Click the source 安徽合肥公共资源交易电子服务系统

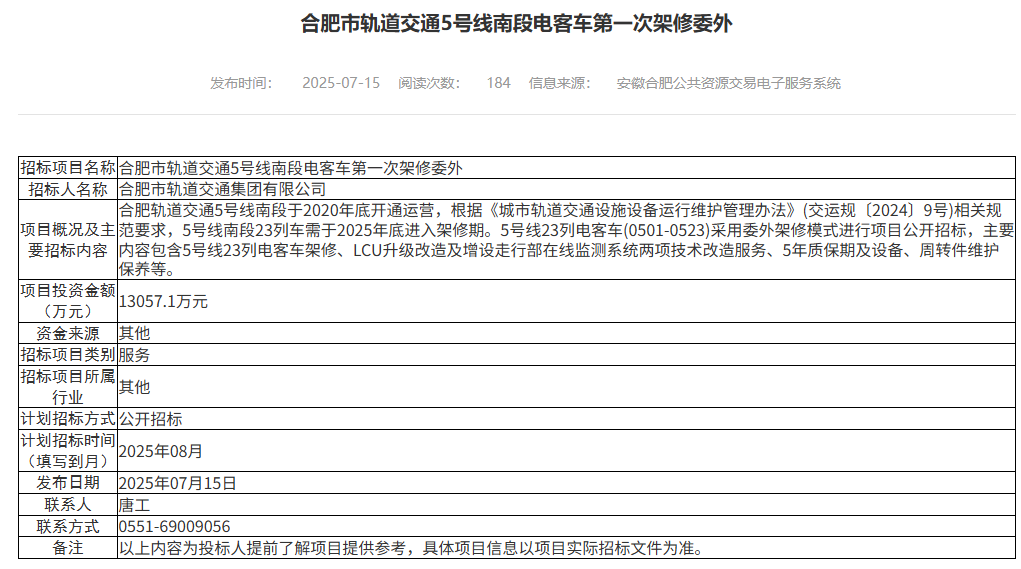(729, 83)
